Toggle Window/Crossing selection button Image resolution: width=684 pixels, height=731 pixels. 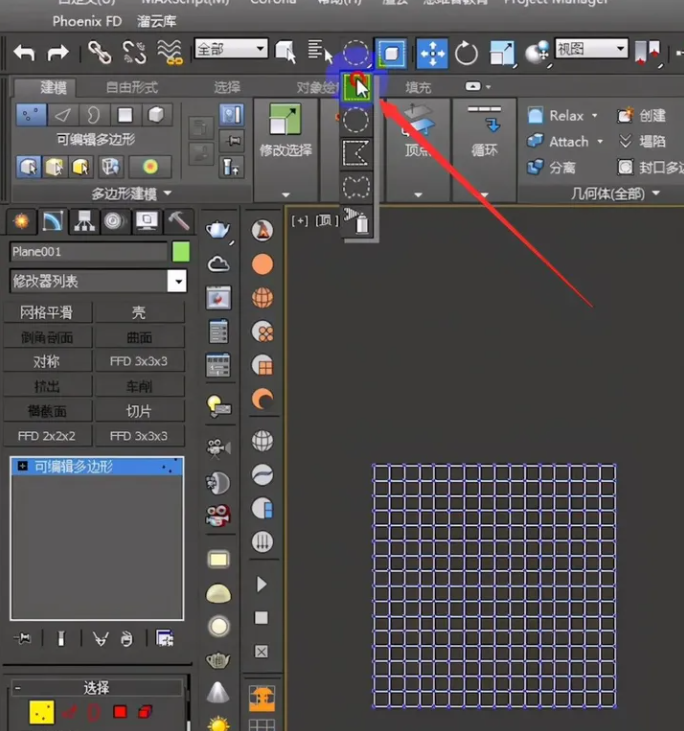point(389,51)
